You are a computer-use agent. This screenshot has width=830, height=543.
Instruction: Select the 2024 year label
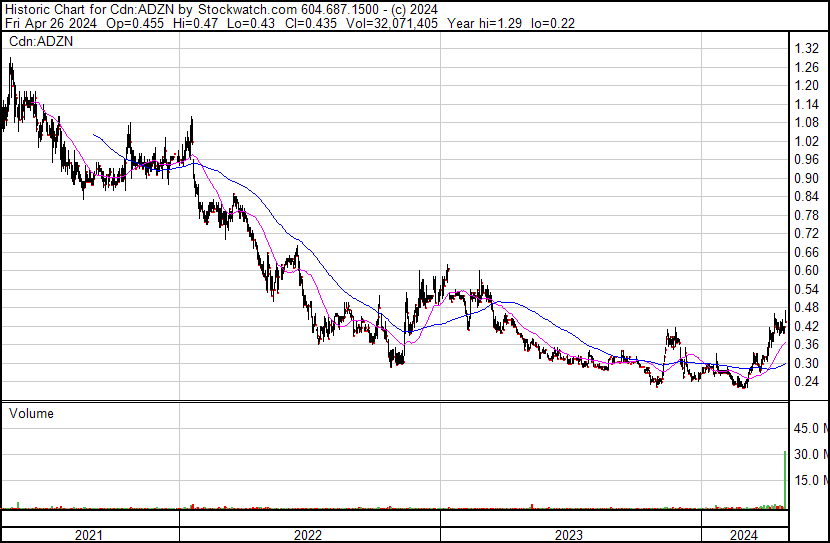click(x=744, y=535)
